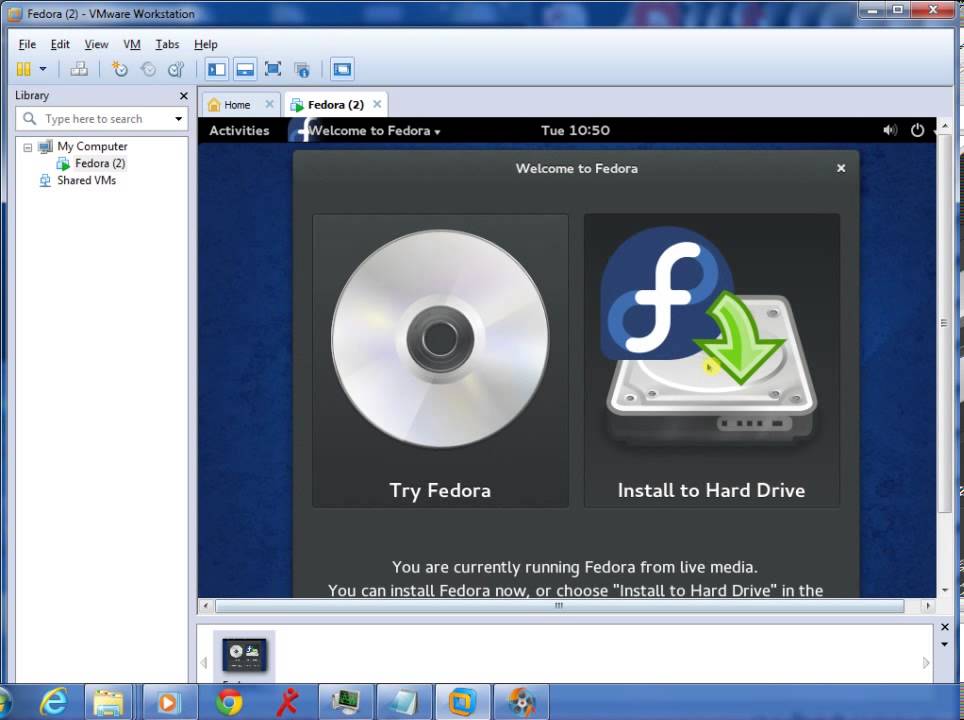Open the power options dropdown arrow next to pause

43,69
